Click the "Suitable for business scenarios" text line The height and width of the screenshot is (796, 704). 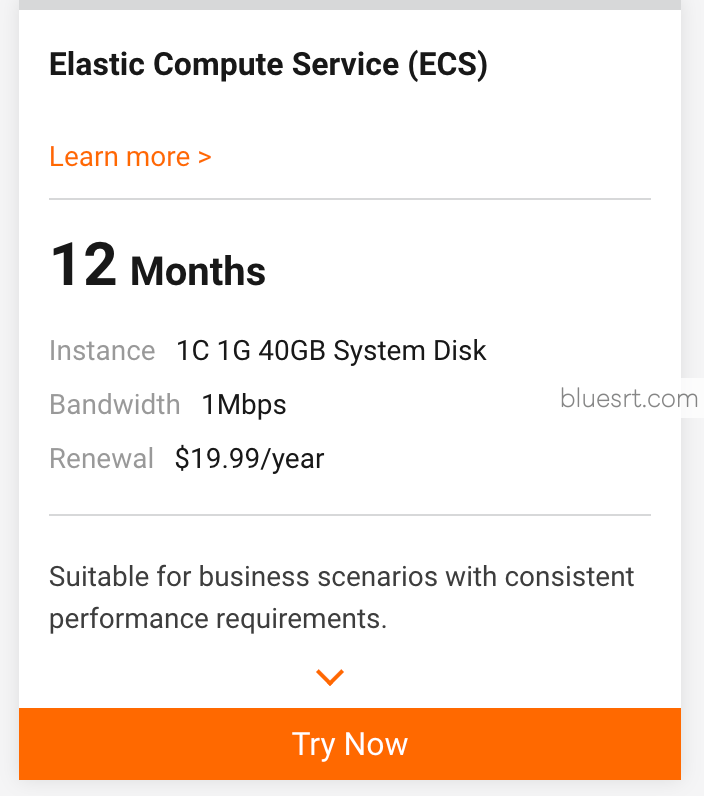(341, 577)
